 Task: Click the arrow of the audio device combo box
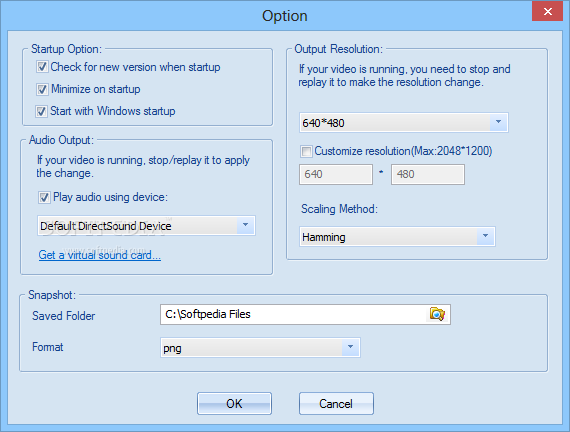[x=246, y=225]
